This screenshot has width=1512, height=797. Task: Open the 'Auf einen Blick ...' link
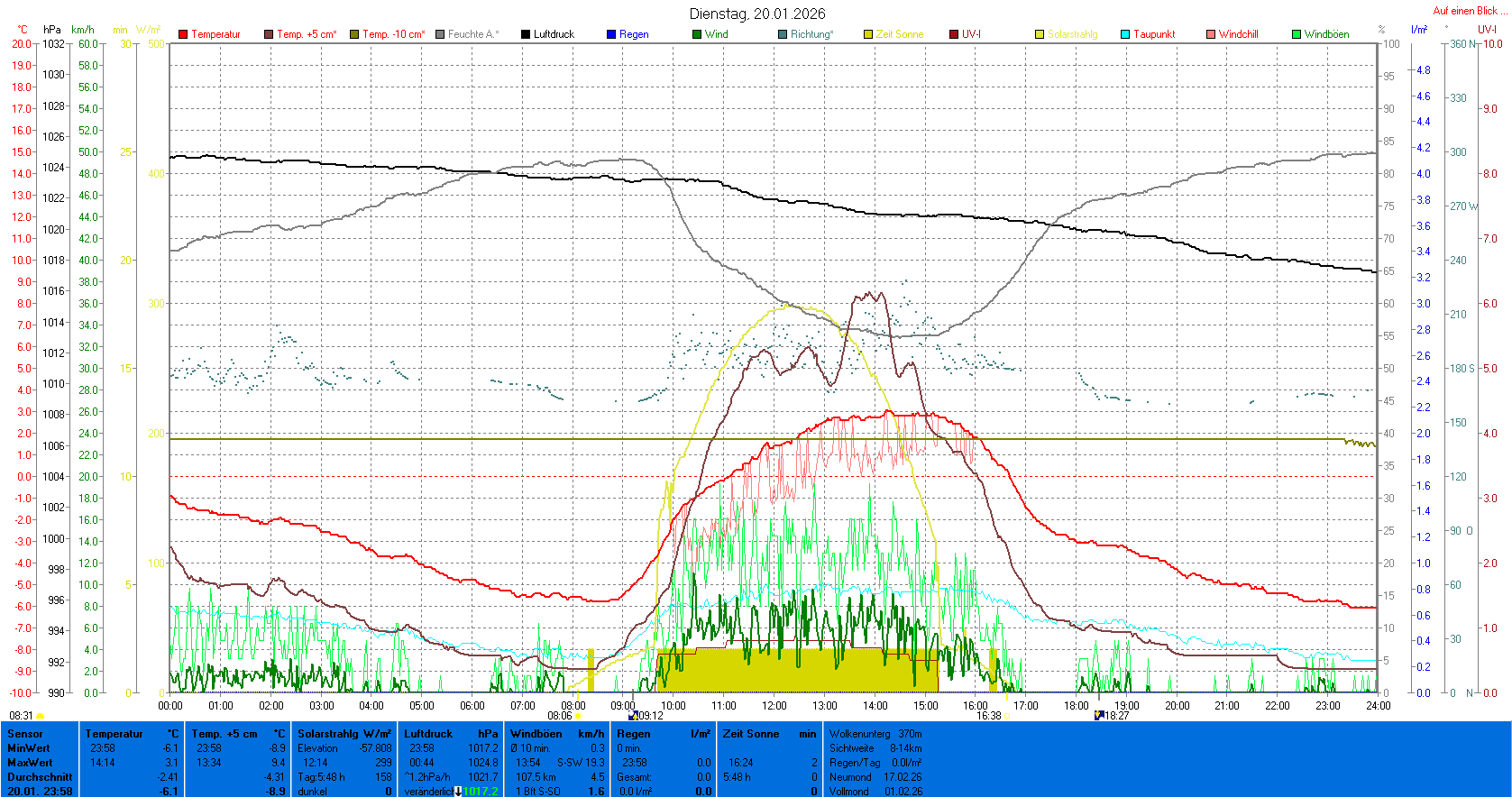tap(1471, 11)
